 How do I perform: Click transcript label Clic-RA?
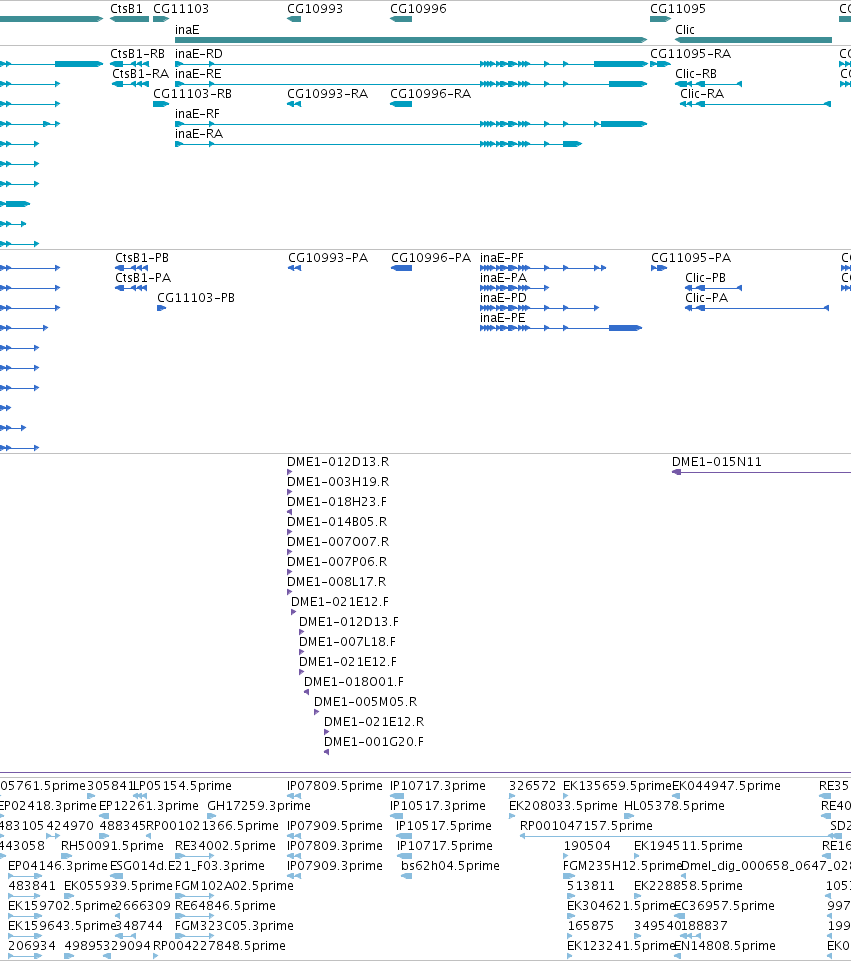point(702,94)
